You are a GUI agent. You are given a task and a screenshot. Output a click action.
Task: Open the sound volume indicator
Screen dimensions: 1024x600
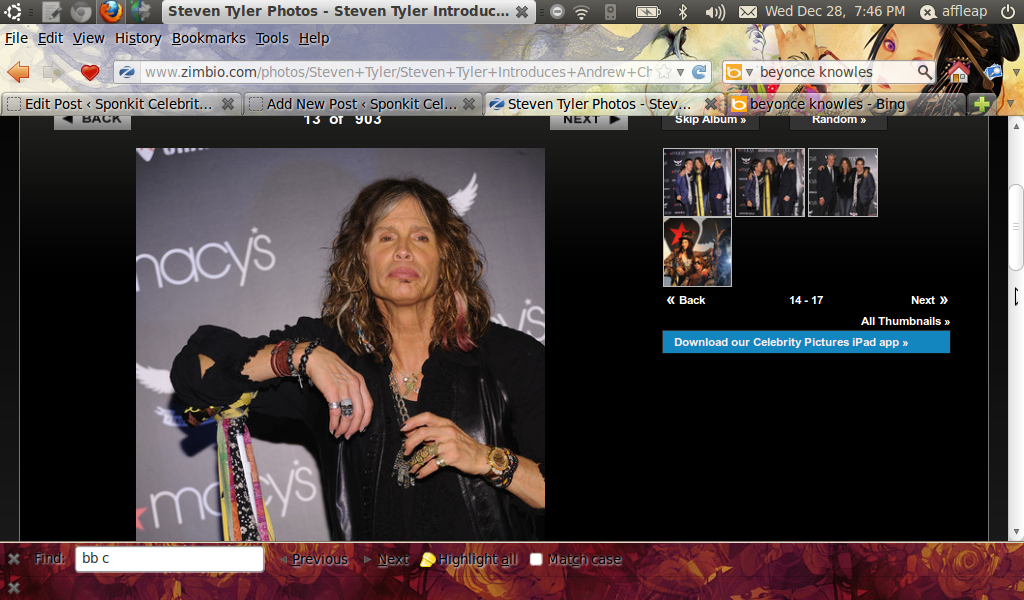tap(715, 12)
